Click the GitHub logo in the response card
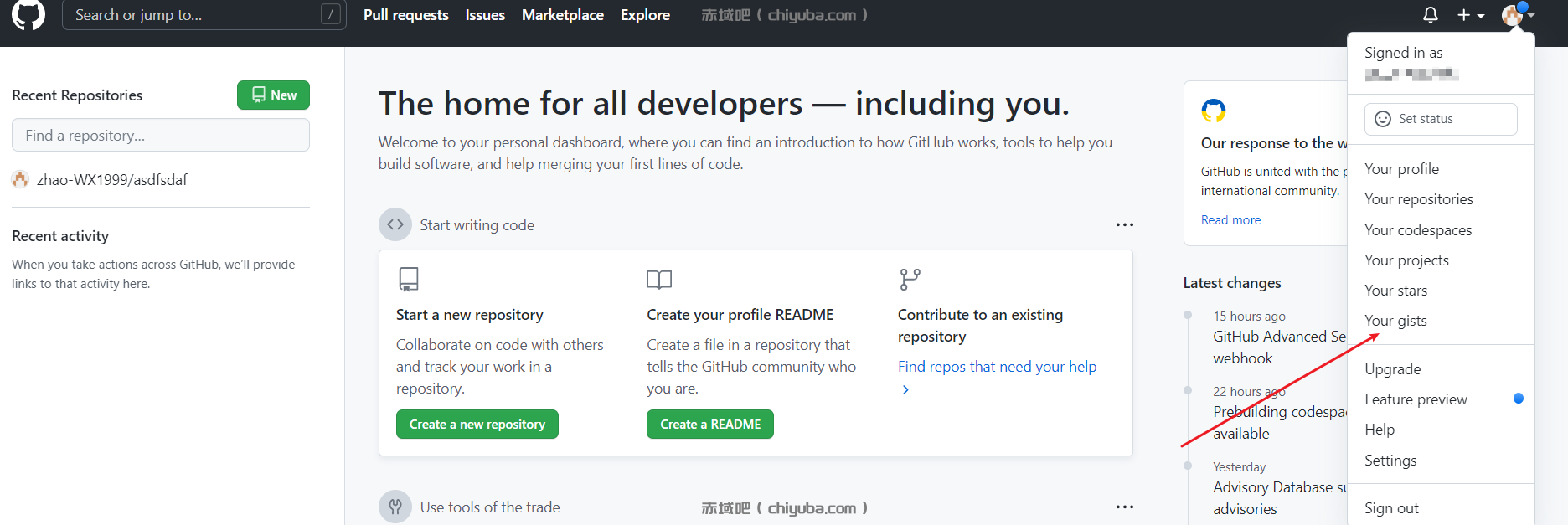This screenshot has height=525, width=1568. [x=1214, y=111]
